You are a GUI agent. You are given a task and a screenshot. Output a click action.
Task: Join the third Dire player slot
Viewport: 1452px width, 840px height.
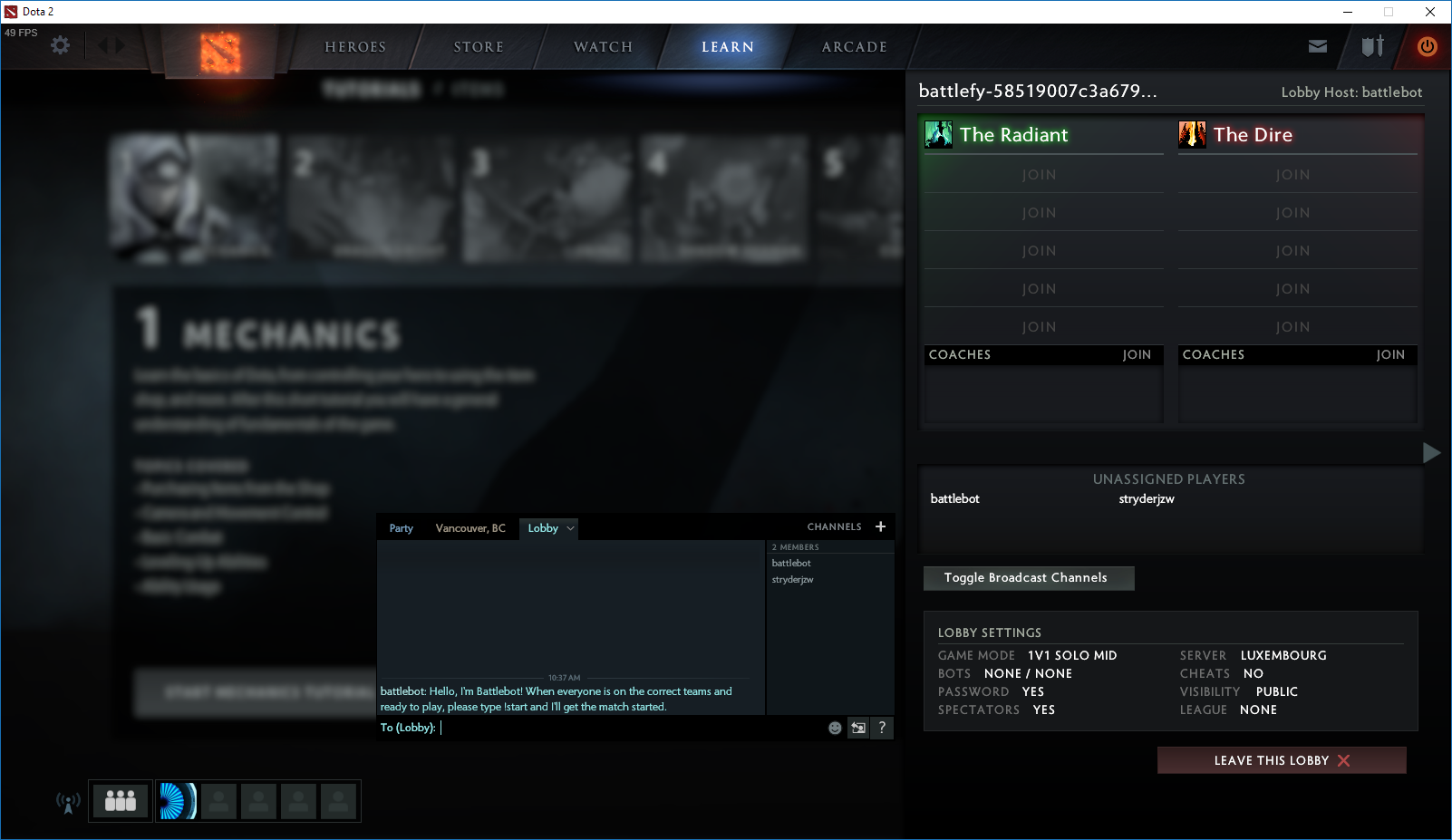1297,251
